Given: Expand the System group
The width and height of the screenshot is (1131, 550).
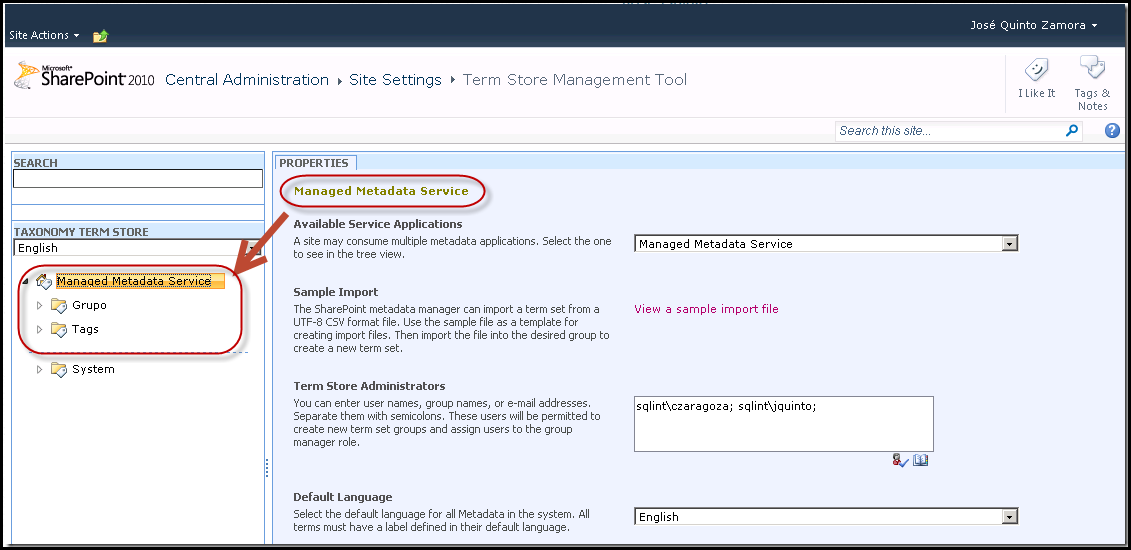Looking at the screenshot, I should coord(40,370).
